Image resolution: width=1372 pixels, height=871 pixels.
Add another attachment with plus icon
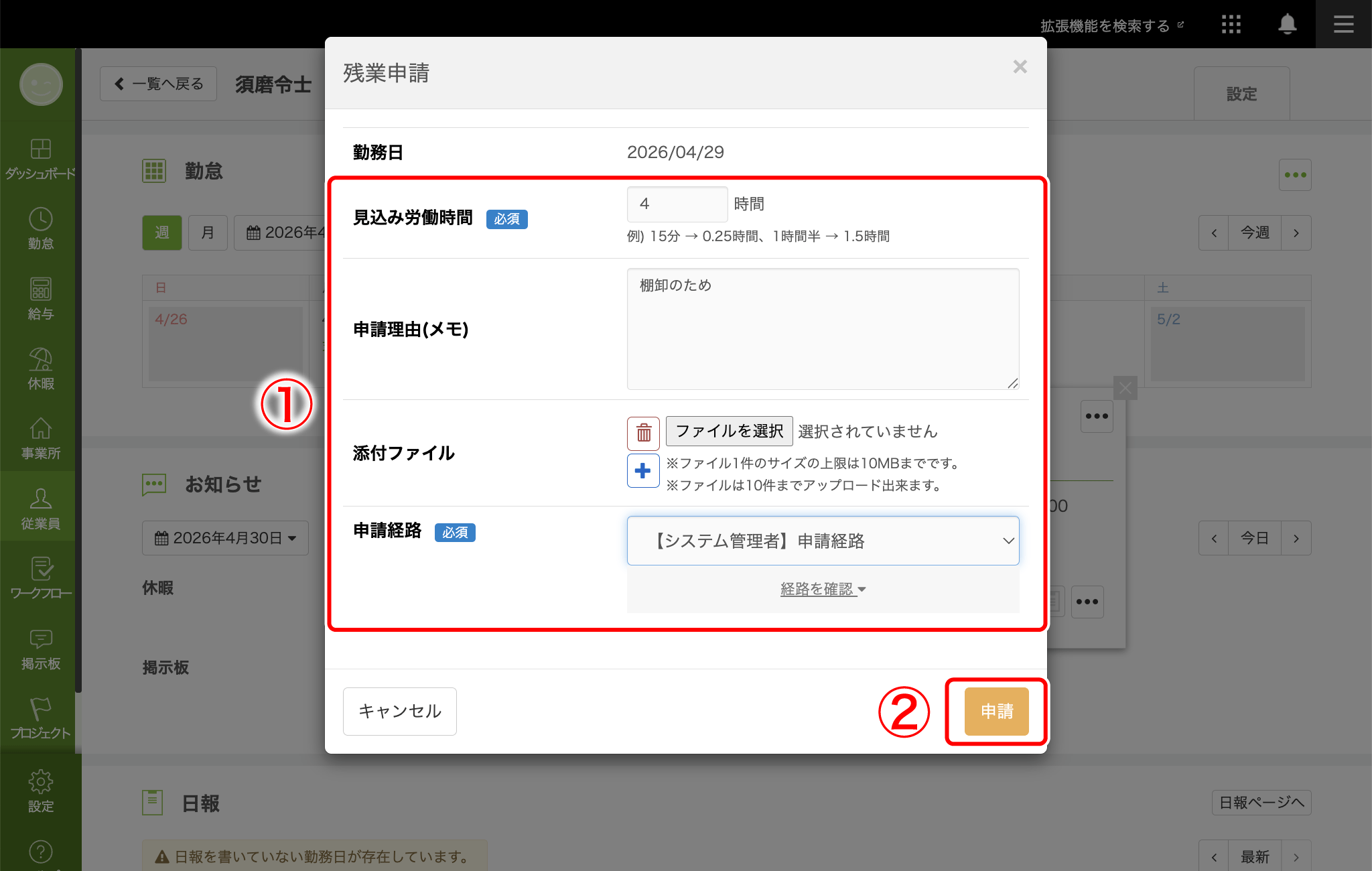(643, 470)
